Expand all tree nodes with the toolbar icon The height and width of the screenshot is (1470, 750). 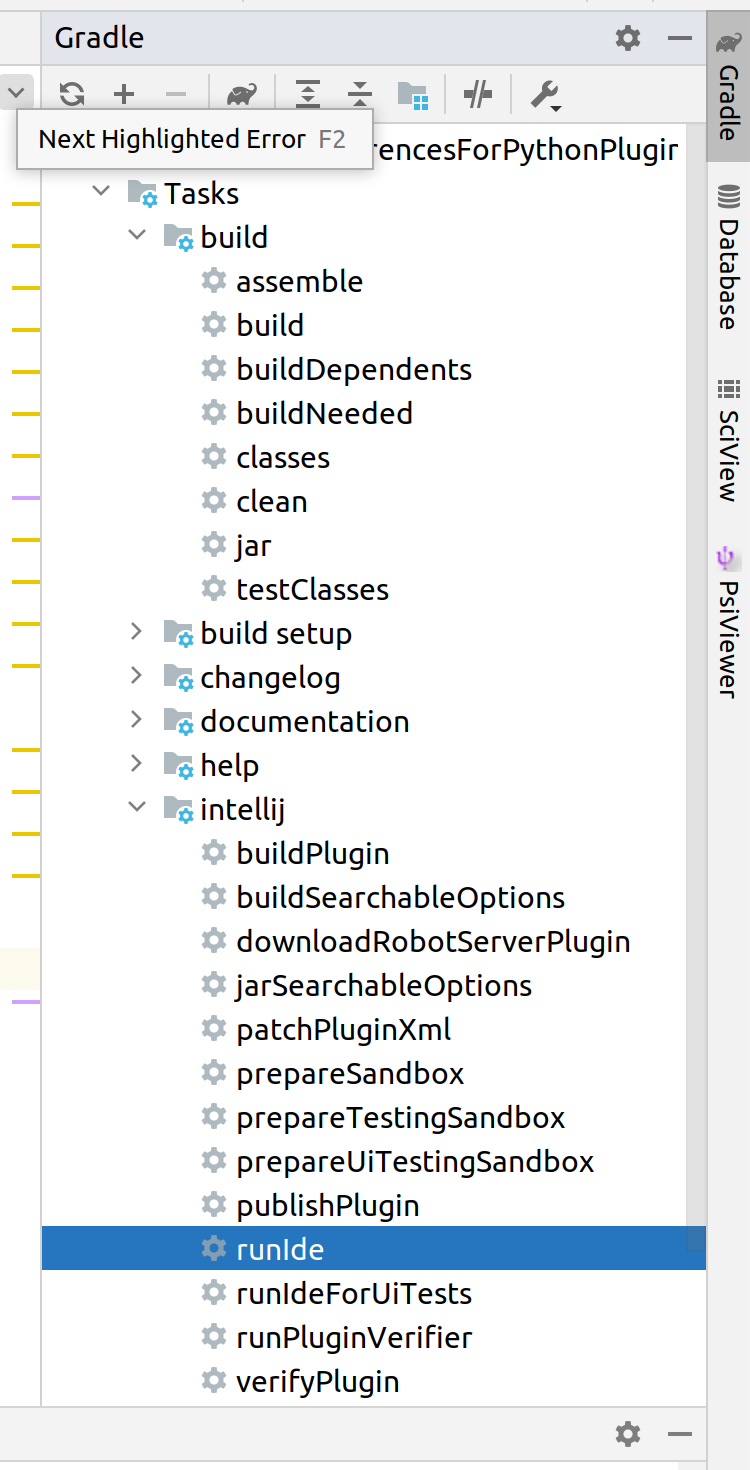tap(307, 93)
